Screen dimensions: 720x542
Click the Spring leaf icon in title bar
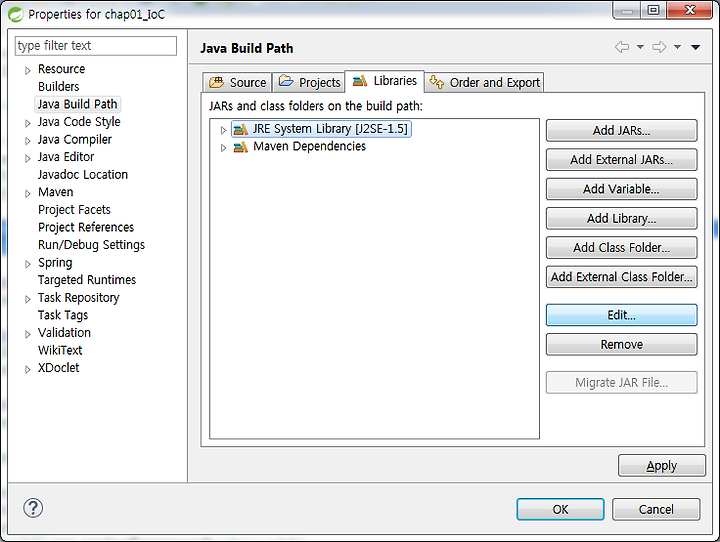pos(16,14)
